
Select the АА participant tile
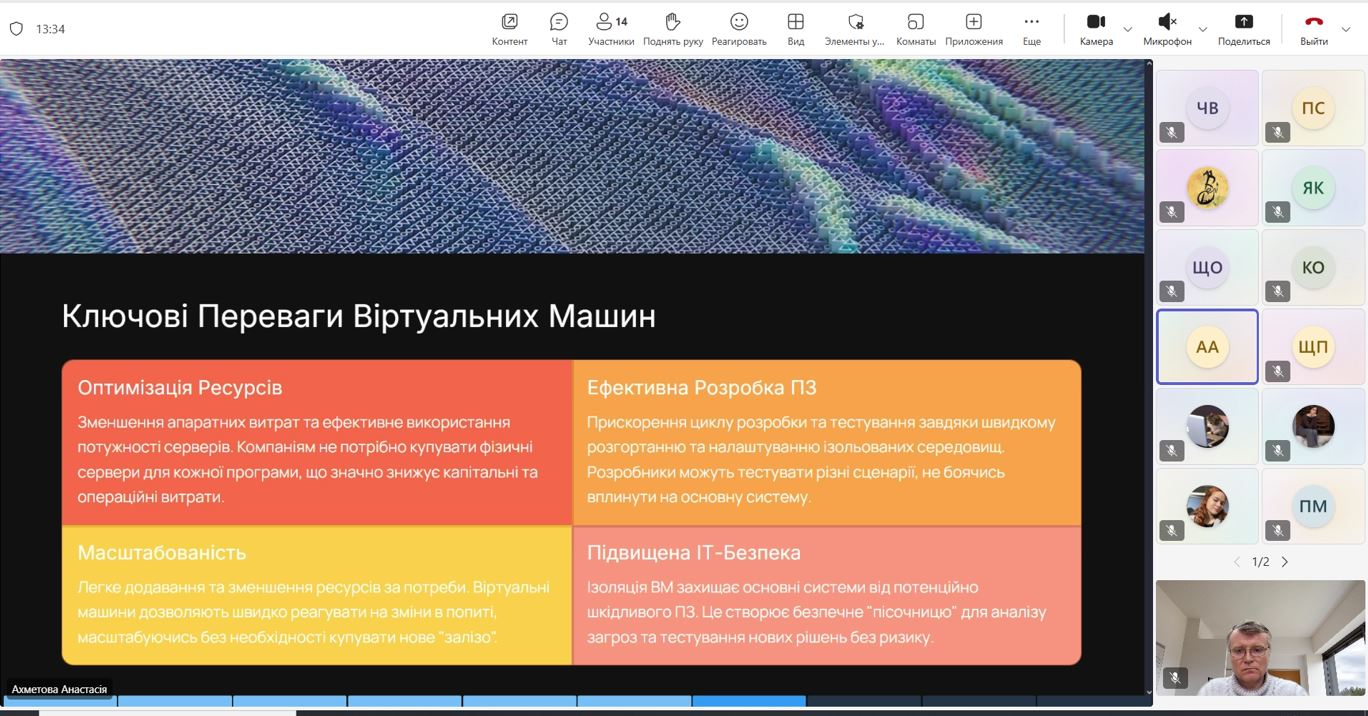click(1207, 346)
